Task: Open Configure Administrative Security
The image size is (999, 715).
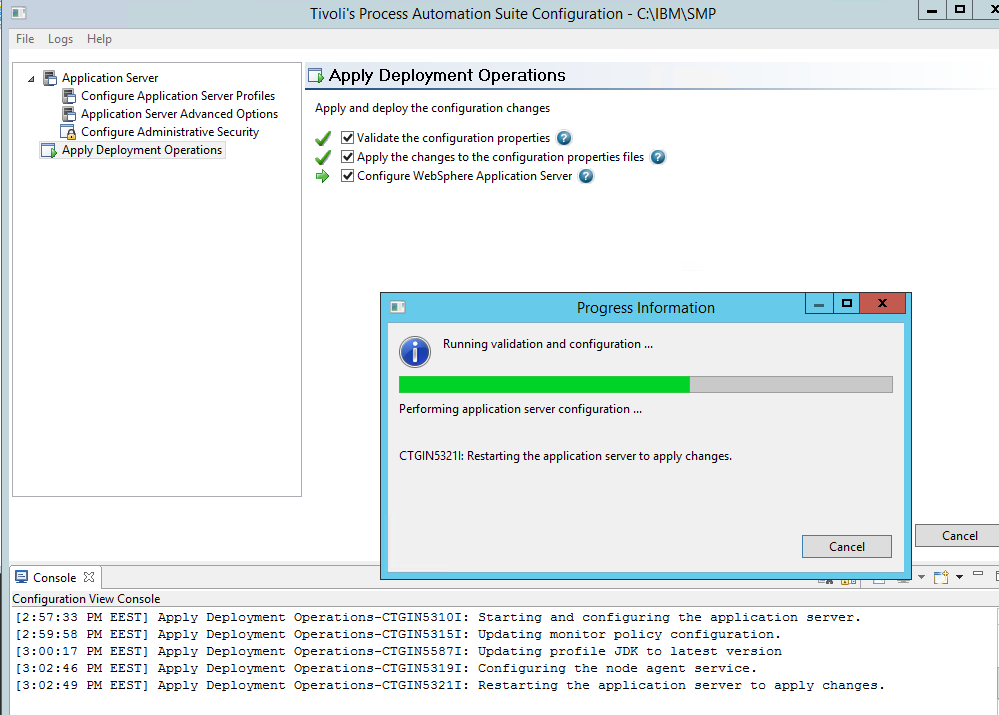Action: (x=169, y=132)
